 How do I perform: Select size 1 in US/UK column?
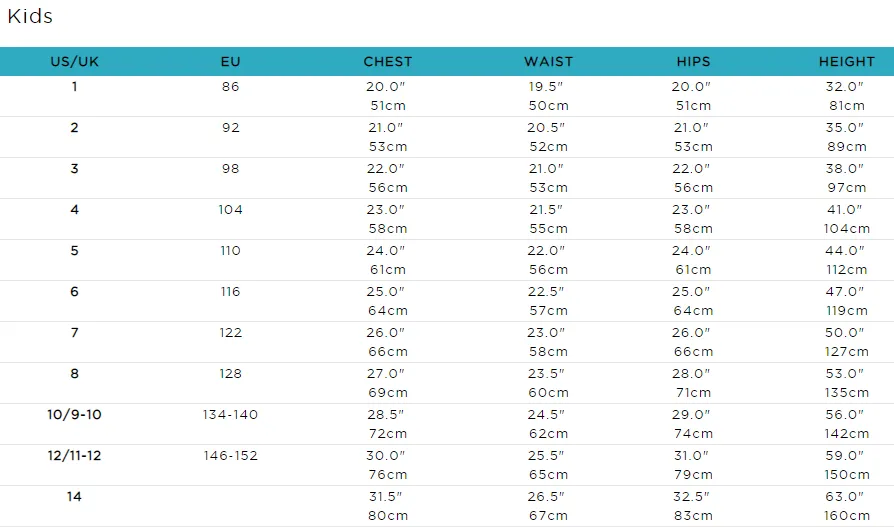74,87
